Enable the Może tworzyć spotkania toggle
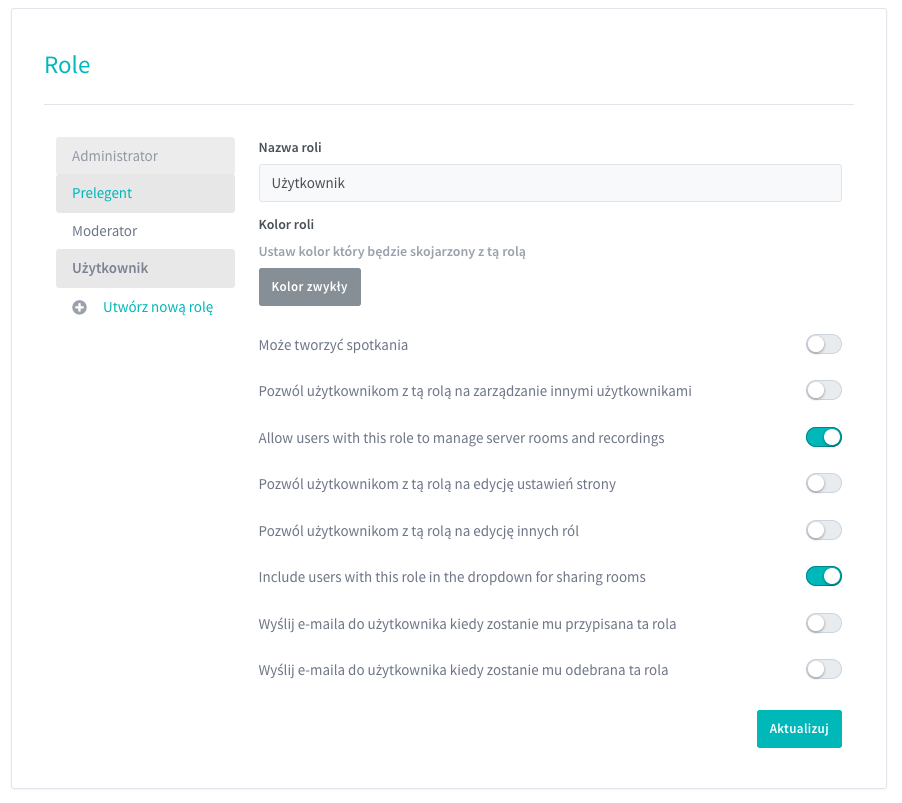 click(824, 345)
